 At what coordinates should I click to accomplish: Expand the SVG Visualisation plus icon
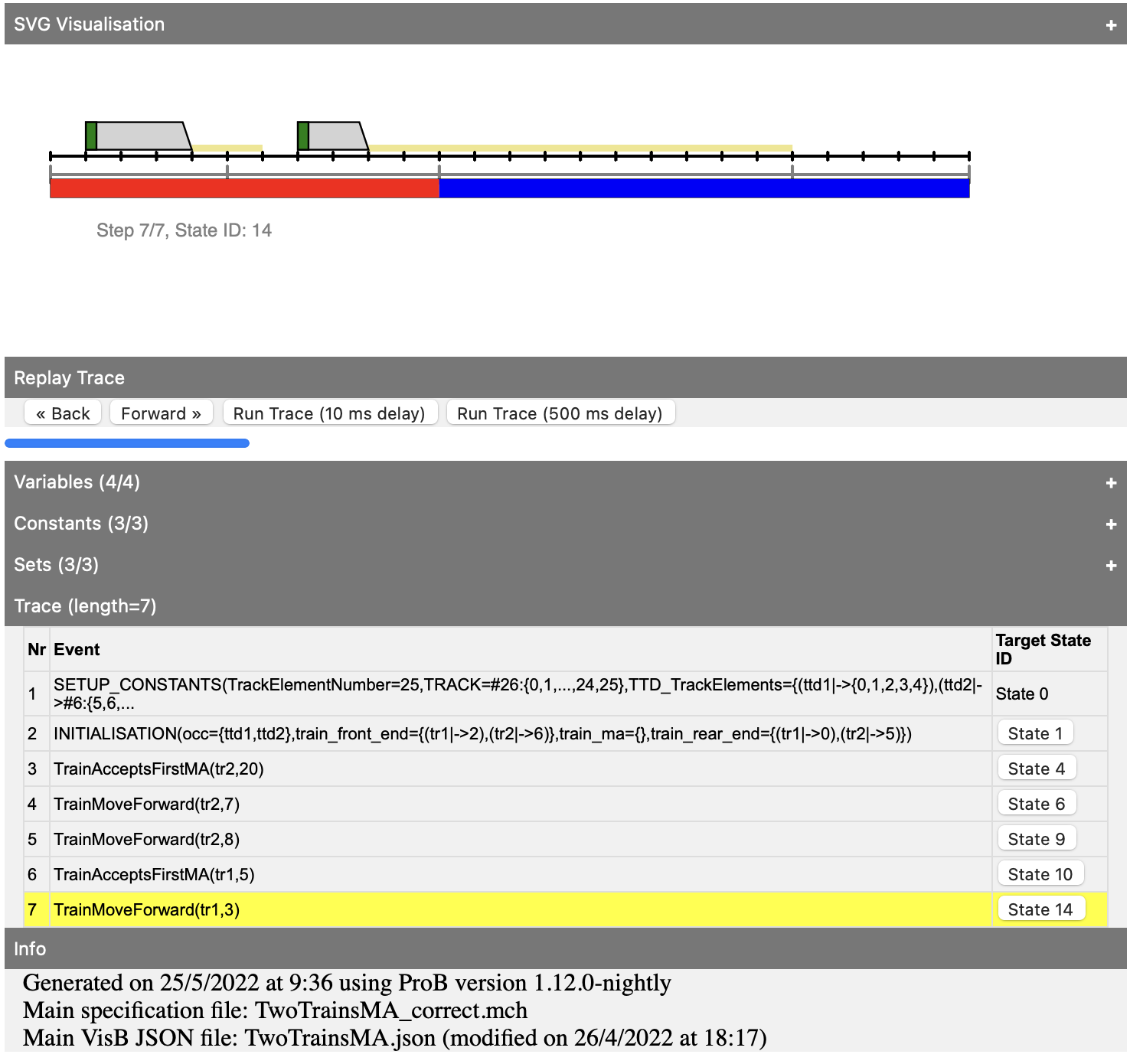tap(1111, 25)
